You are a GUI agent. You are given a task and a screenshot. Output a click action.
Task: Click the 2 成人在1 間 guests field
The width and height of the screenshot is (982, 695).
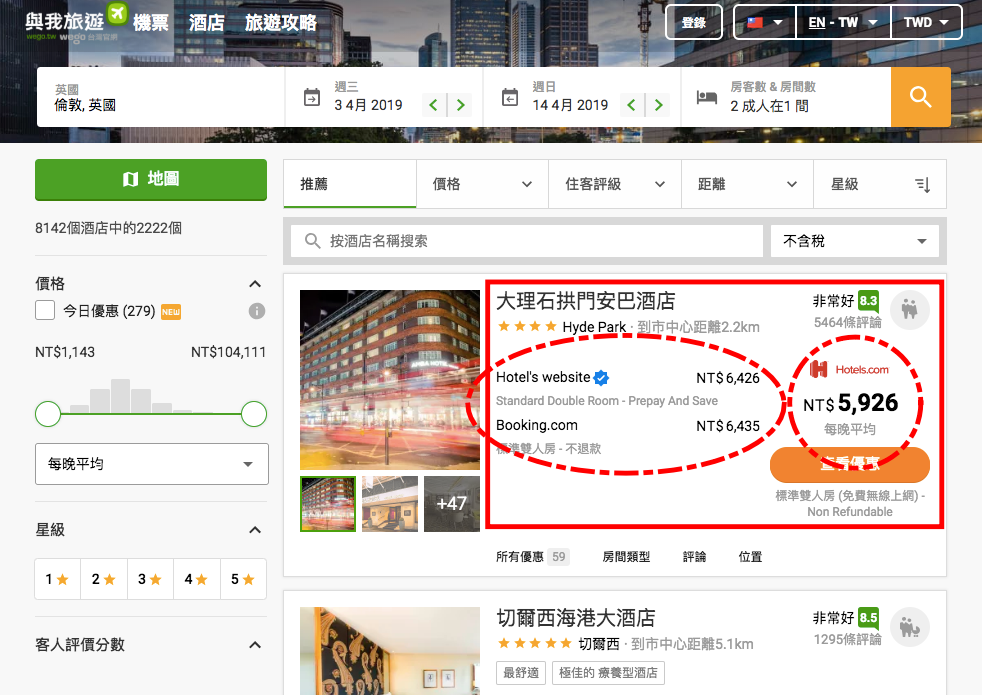pyautogui.click(x=785, y=97)
